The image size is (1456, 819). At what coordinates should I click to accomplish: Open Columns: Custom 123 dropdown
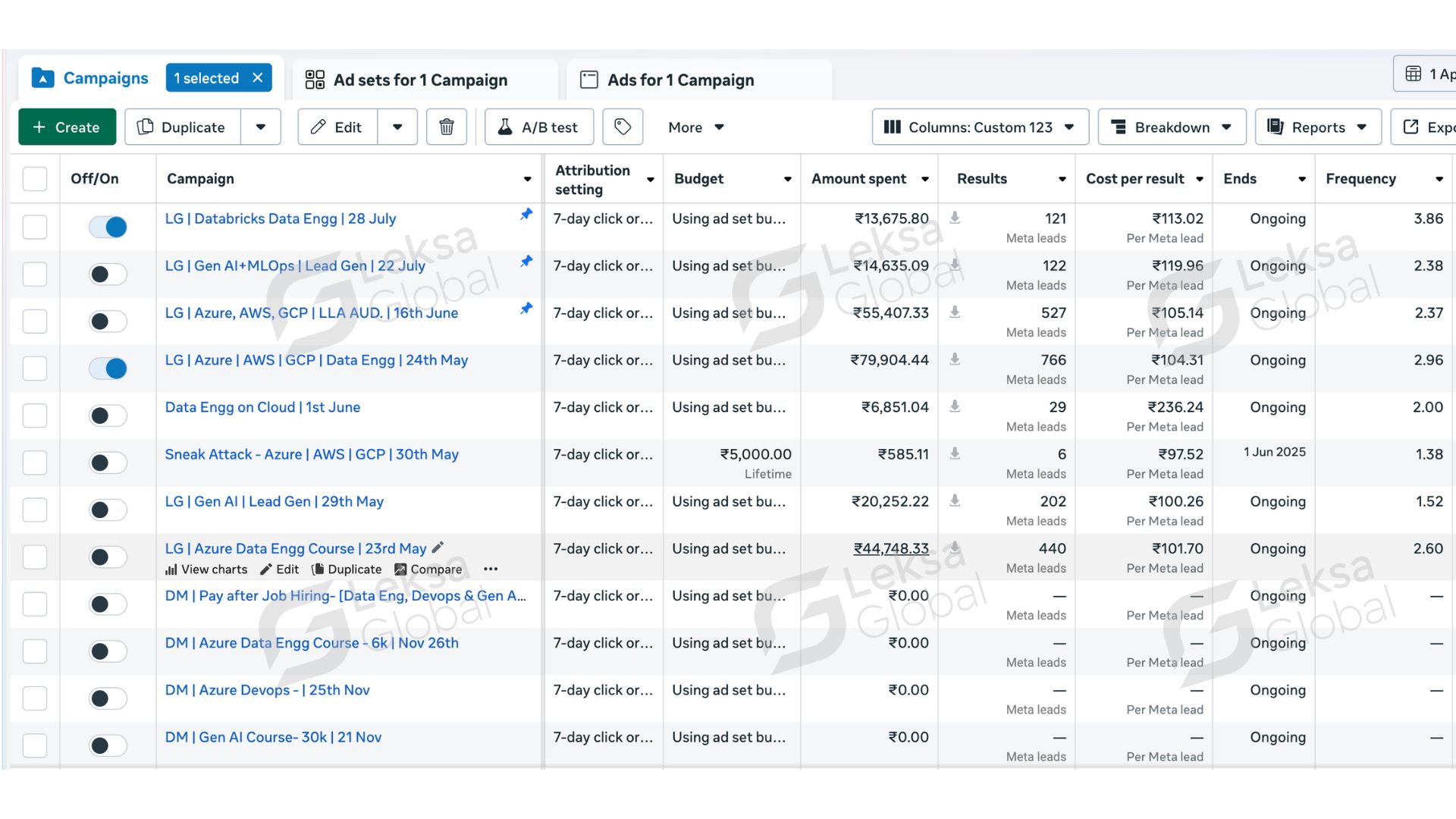[x=980, y=127]
